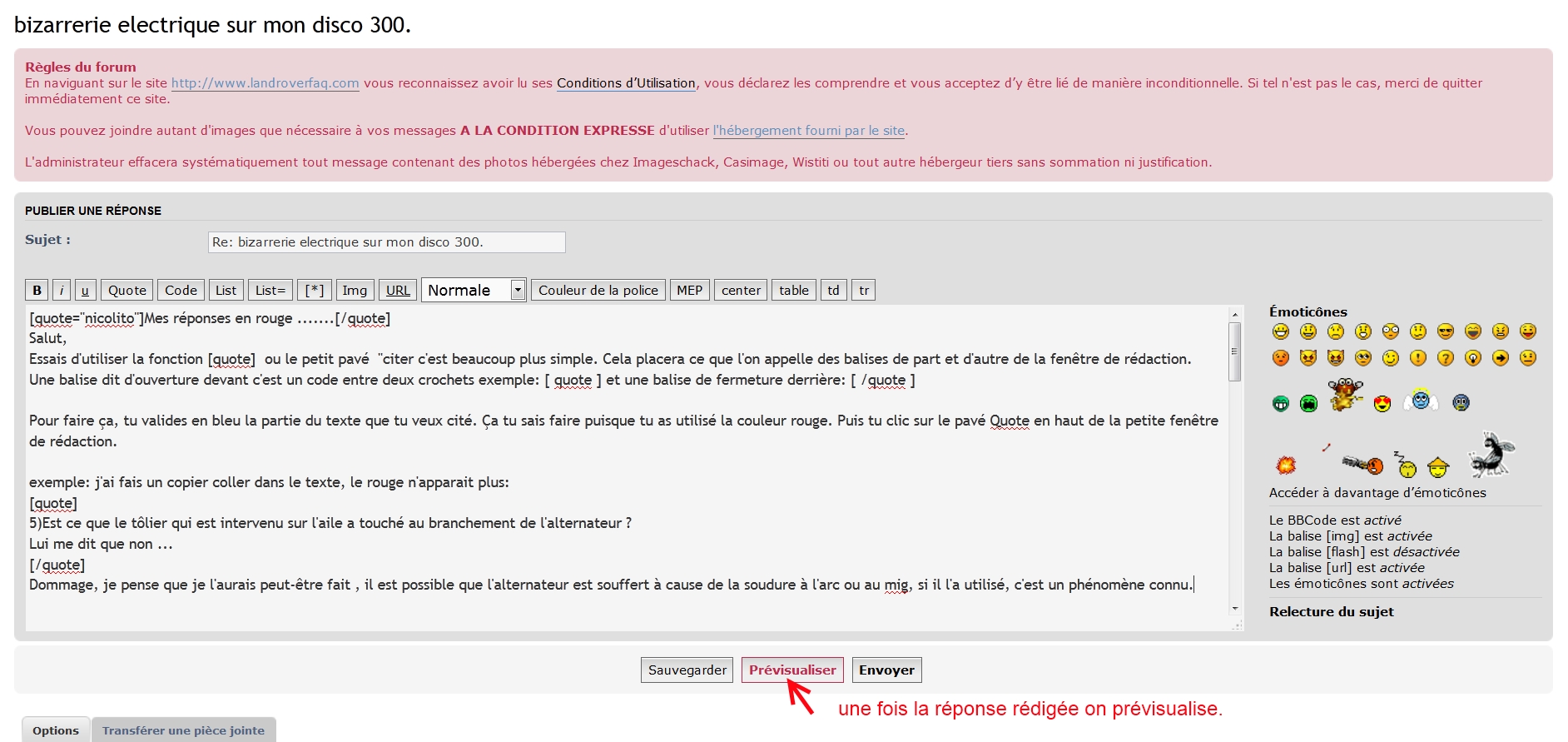
Task: Insert the sunglasses cool emoticon
Action: pyautogui.click(x=1446, y=331)
